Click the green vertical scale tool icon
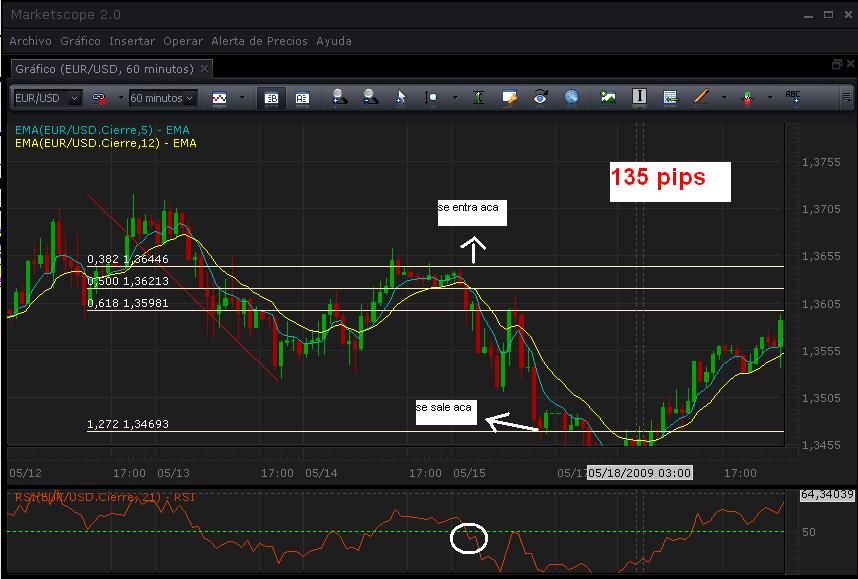 (479, 98)
